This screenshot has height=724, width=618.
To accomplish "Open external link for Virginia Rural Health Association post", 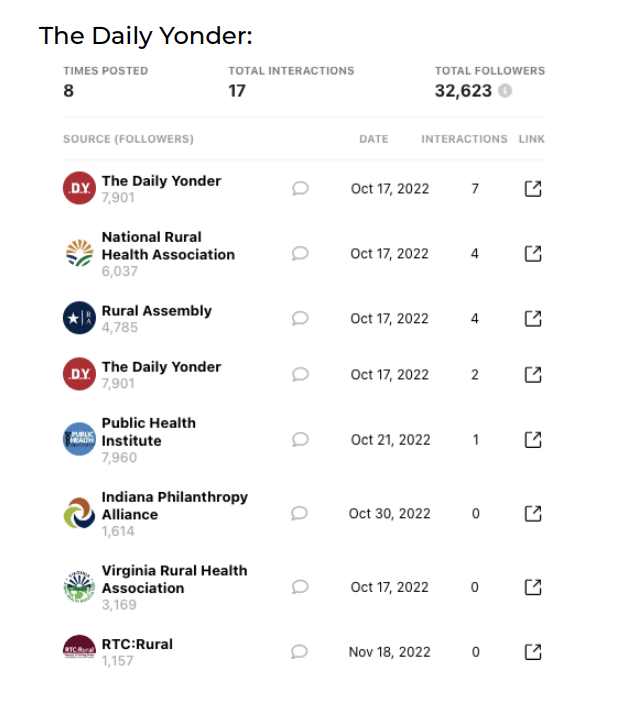I will 533,588.
